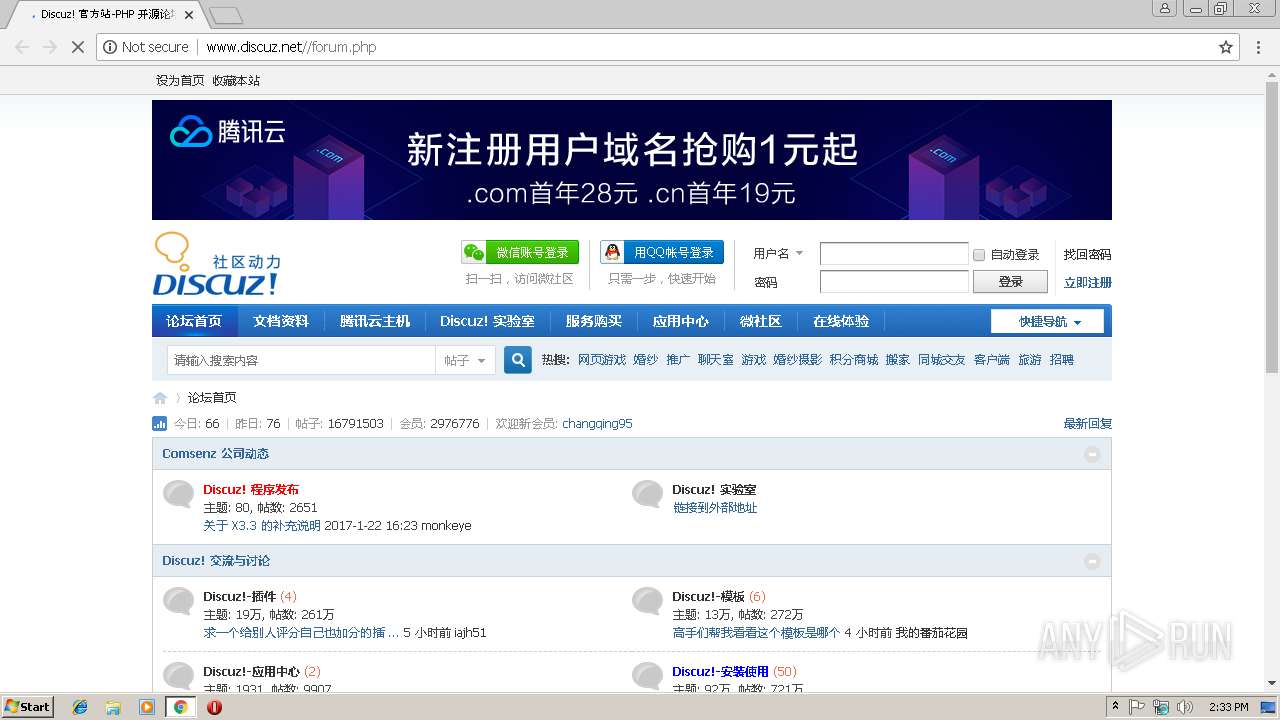Click the 设为首页 link
This screenshot has height=720, width=1280.
pos(180,81)
